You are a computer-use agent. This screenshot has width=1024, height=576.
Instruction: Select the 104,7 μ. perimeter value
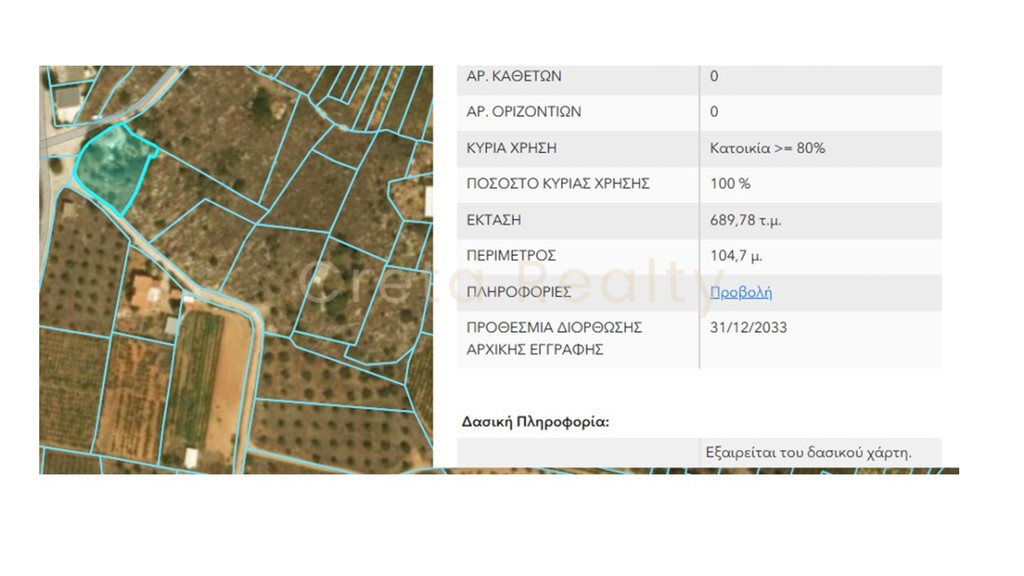pos(736,255)
